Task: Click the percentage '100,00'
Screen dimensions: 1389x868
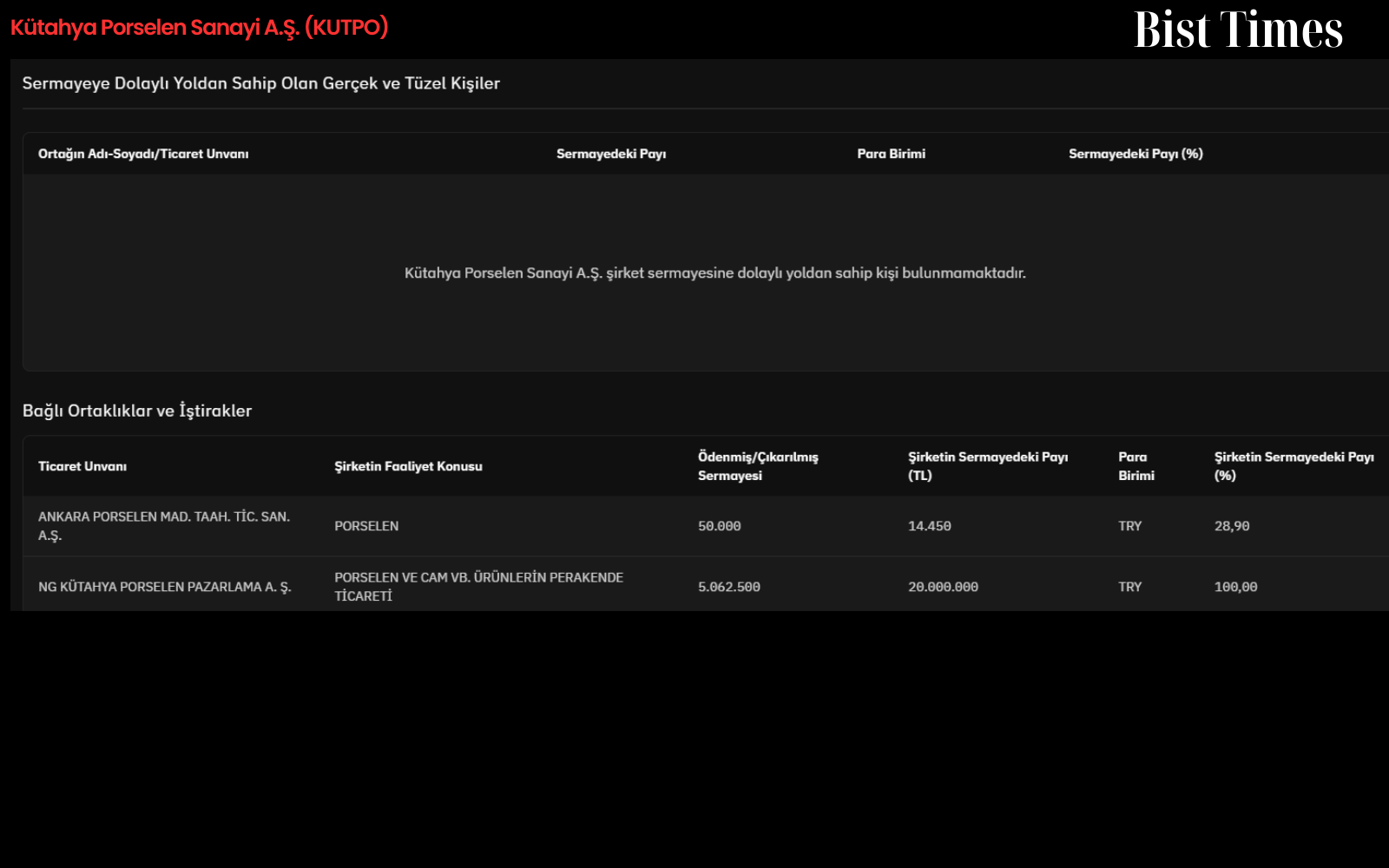Action: tap(1235, 587)
